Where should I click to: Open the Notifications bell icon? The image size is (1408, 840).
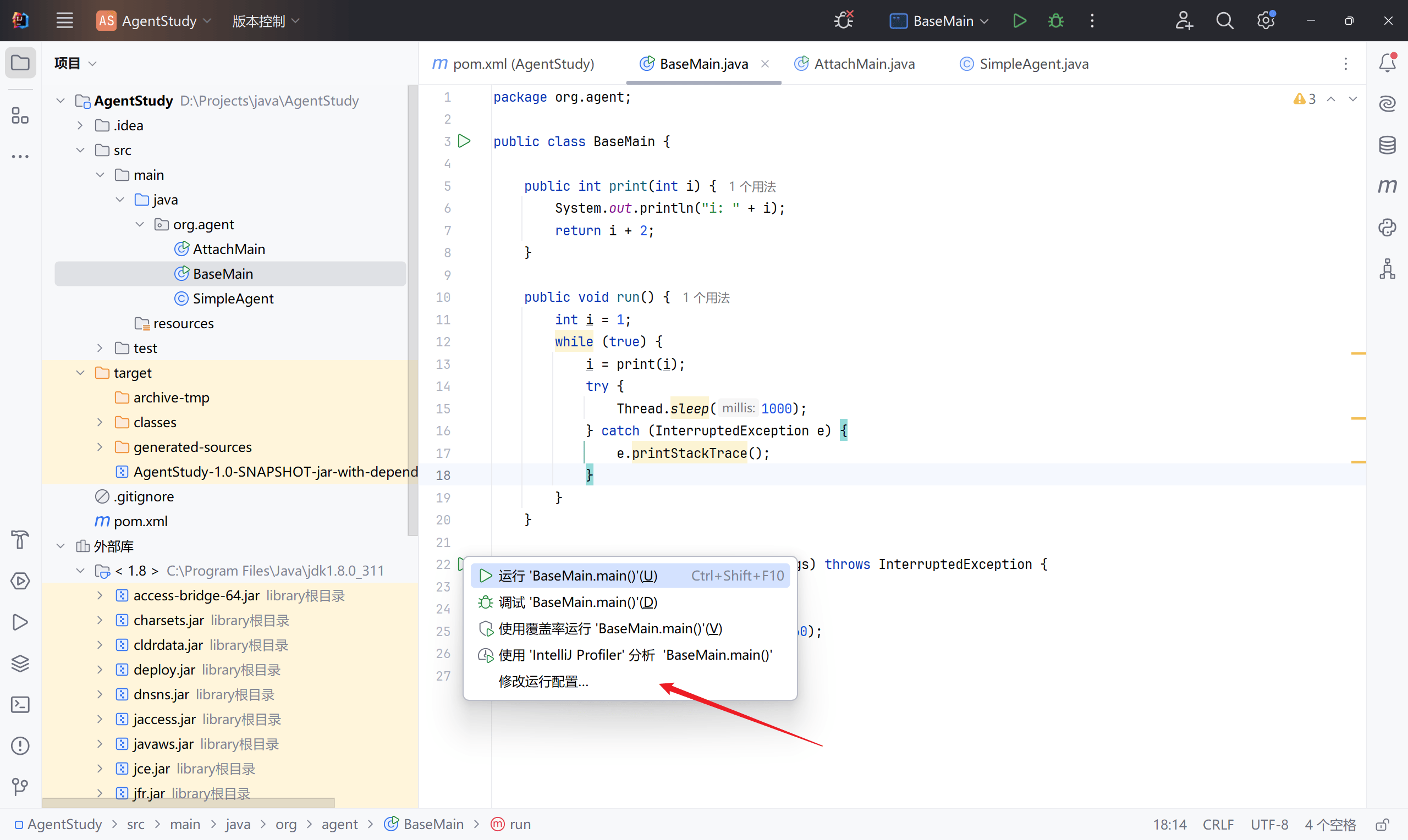click(1387, 63)
